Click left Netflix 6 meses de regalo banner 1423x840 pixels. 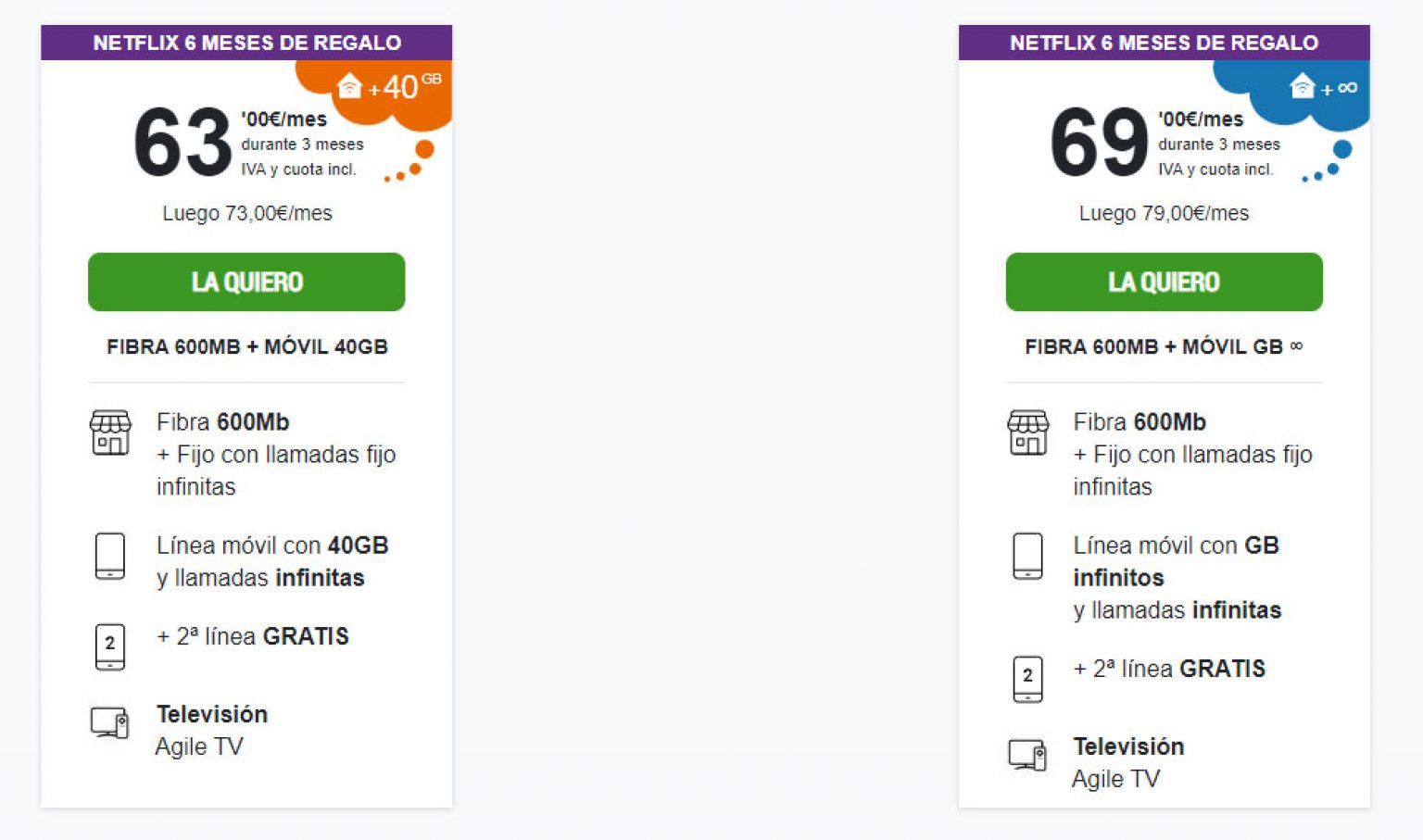click(x=246, y=43)
